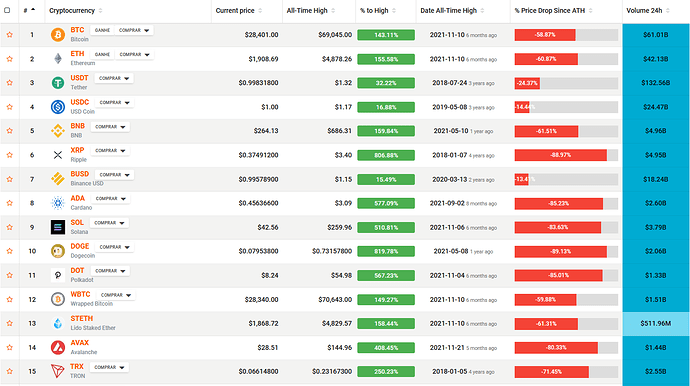Click the Tether coin icon

pyautogui.click(x=58, y=83)
